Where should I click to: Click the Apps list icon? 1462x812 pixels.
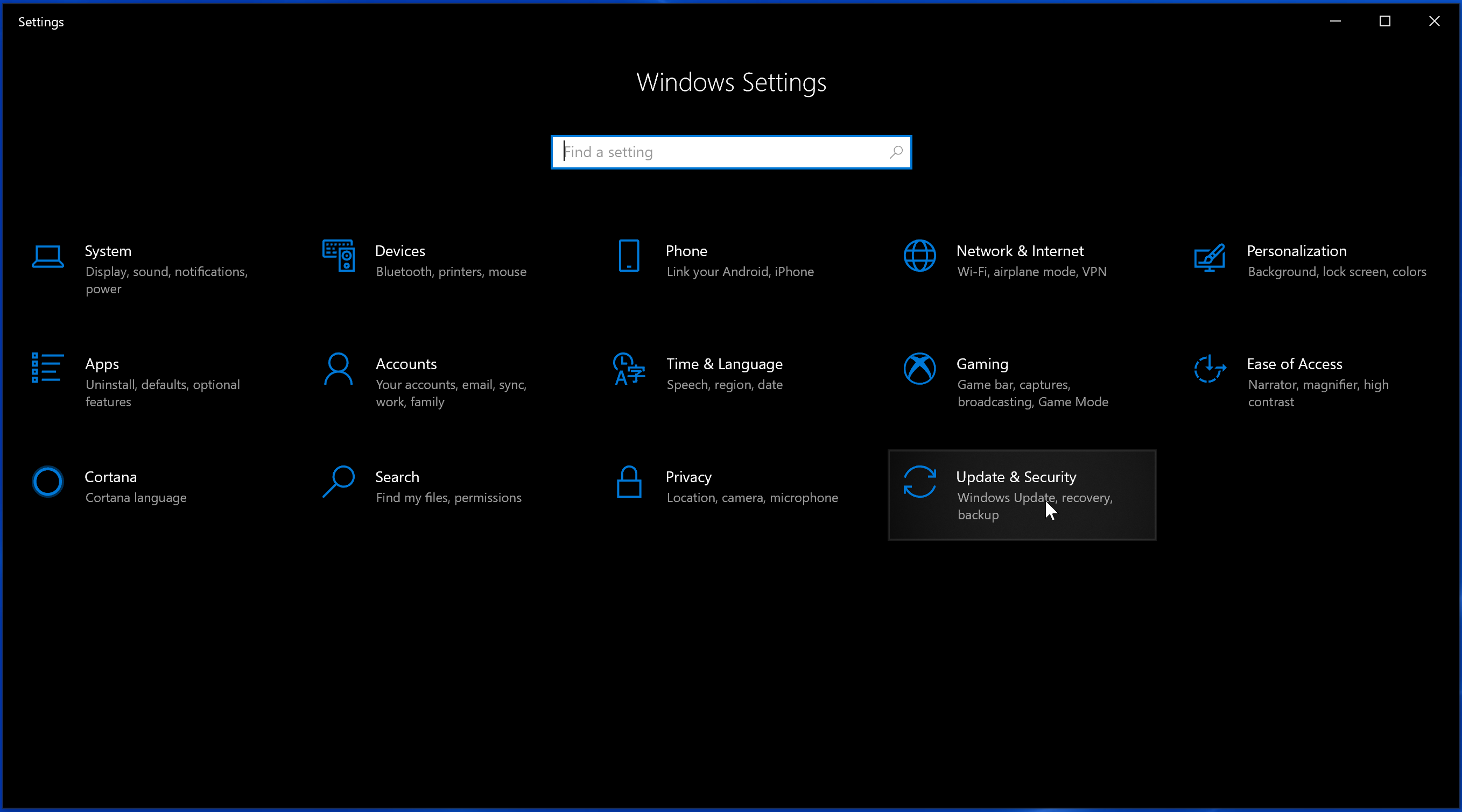click(47, 368)
